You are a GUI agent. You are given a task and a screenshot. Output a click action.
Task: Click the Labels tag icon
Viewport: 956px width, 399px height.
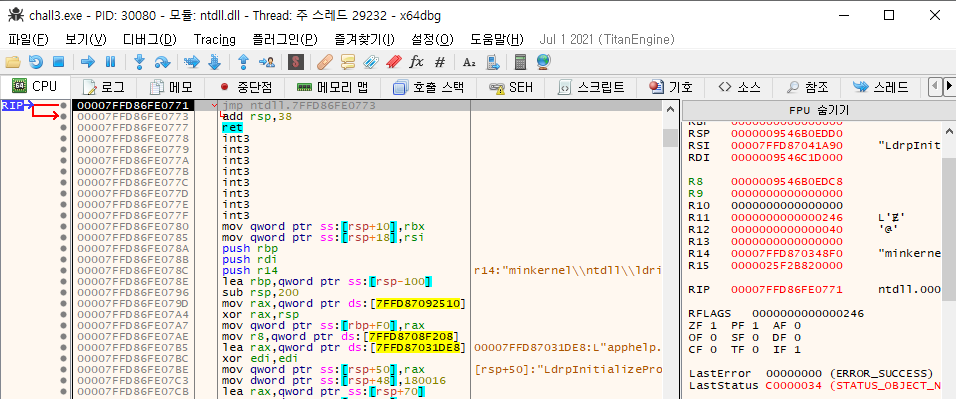click(x=370, y=62)
